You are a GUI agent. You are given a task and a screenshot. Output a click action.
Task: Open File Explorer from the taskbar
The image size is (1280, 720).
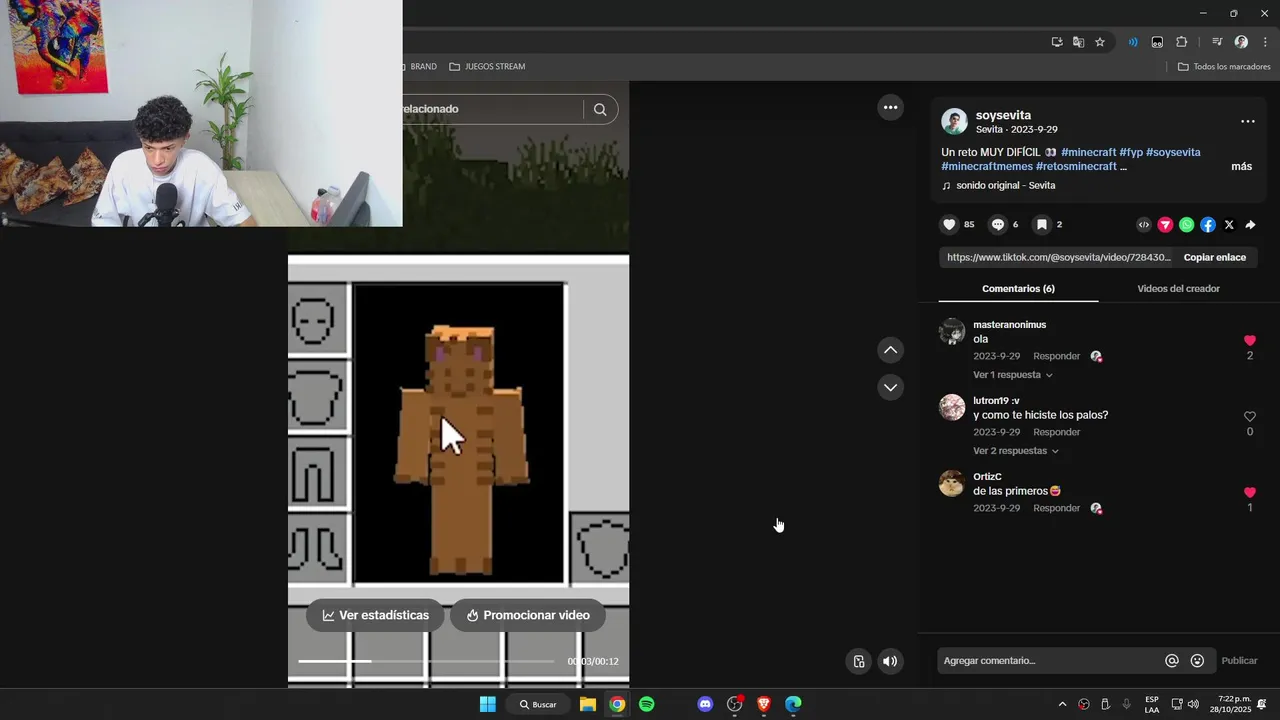point(588,704)
